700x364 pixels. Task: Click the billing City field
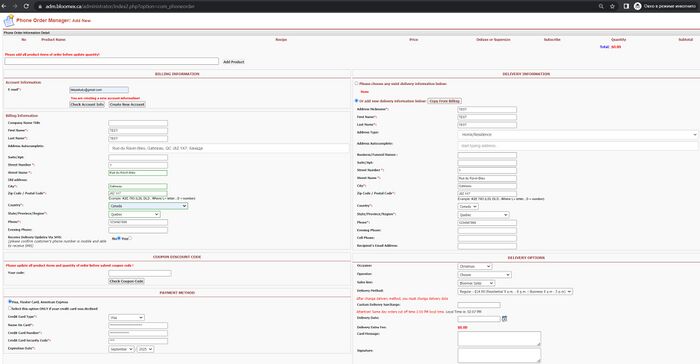pyautogui.click(x=138, y=186)
